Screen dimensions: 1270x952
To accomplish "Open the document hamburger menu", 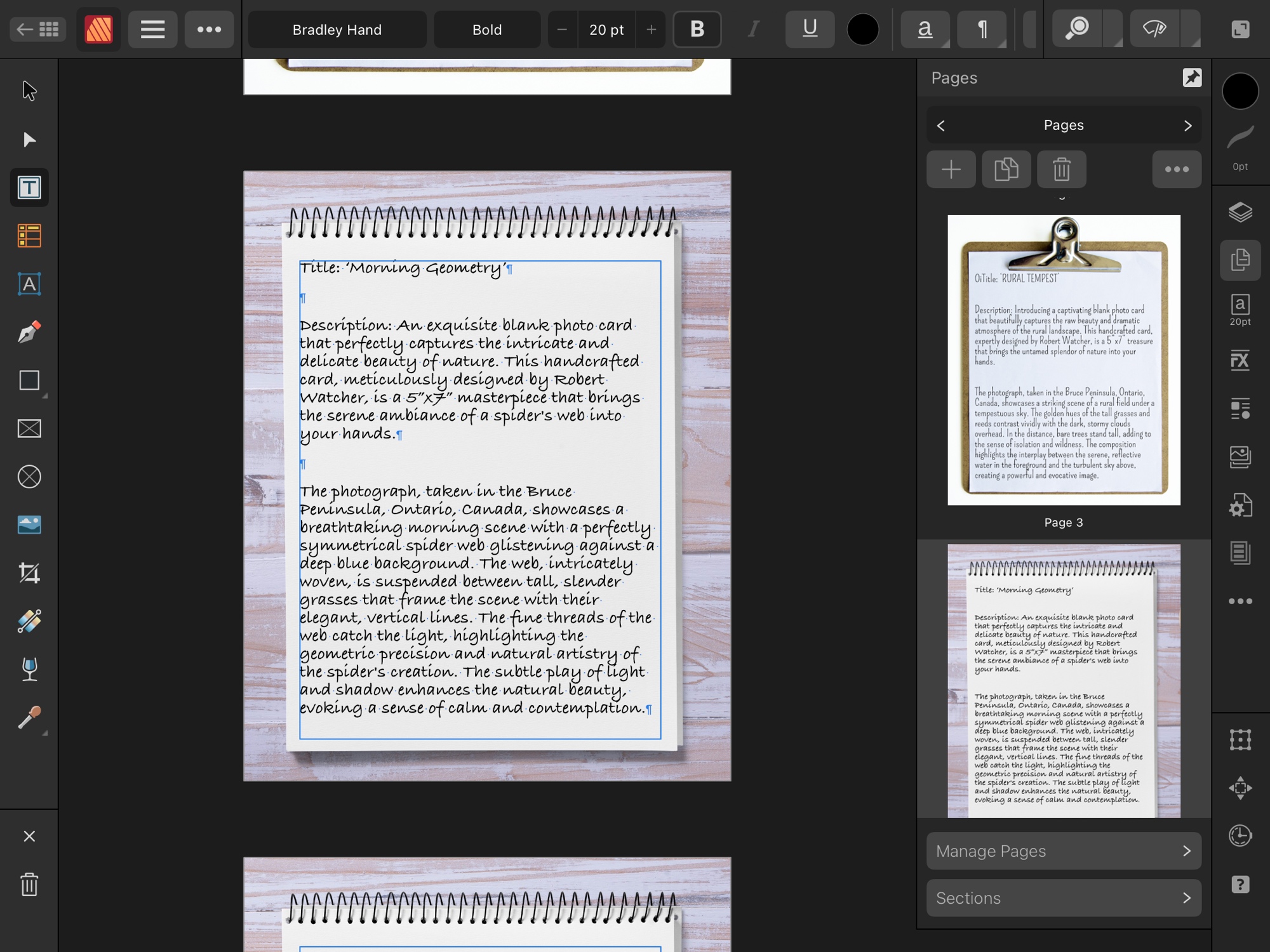I will 152,29.
